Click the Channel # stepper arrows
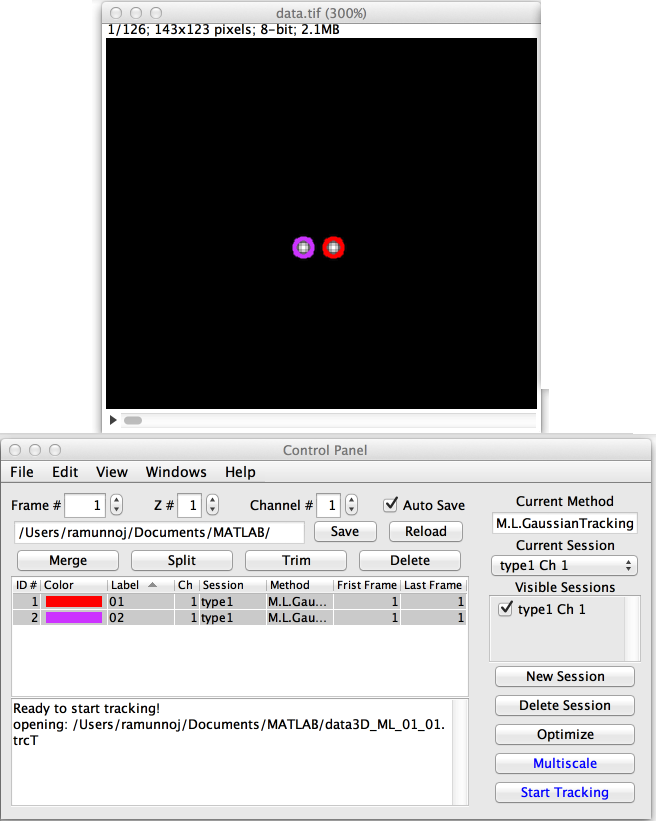659x821 pixels. click(351, 505)
